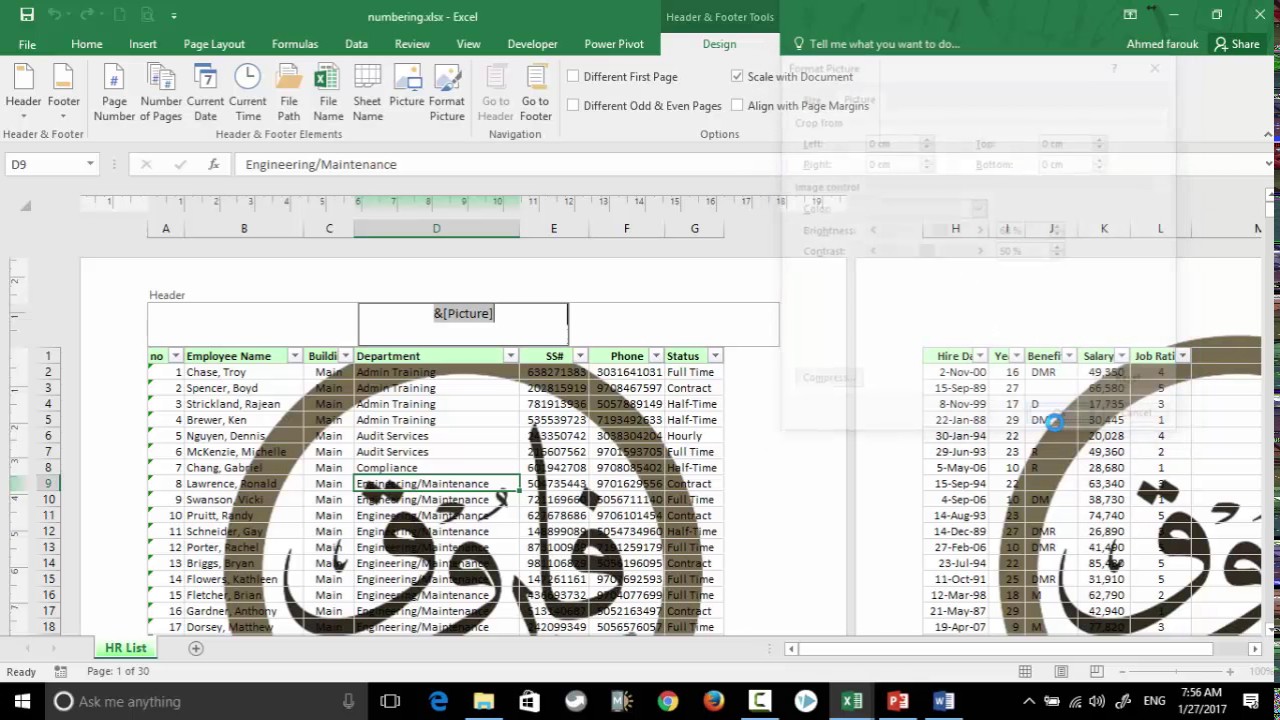Insert Page Number element
Image resolution: width=1280 pixels, height=720 pixels.
[x=114, y=92]
